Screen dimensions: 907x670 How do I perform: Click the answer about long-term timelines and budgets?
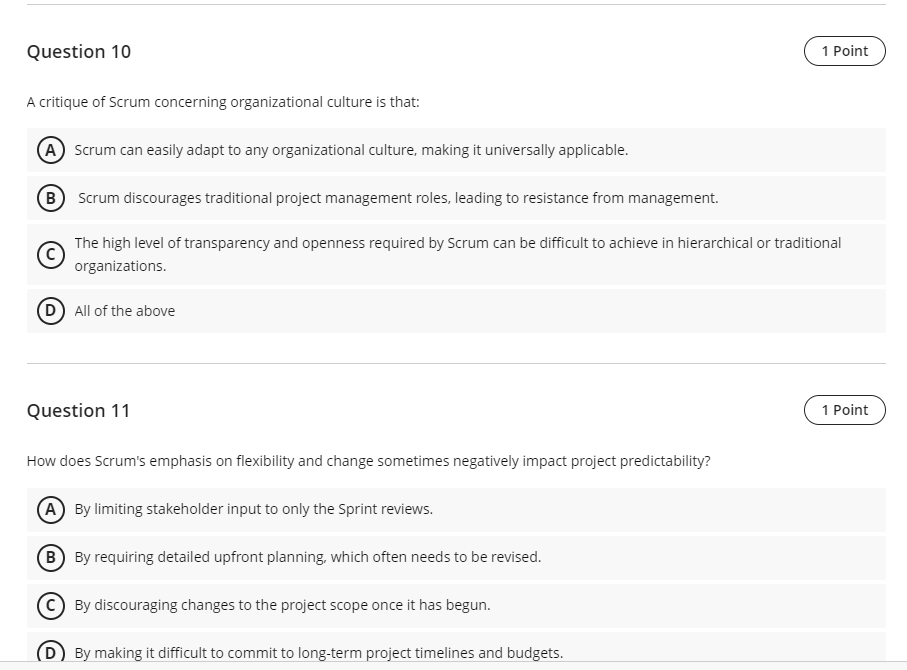pyautogui.click(x=316, y=651)
